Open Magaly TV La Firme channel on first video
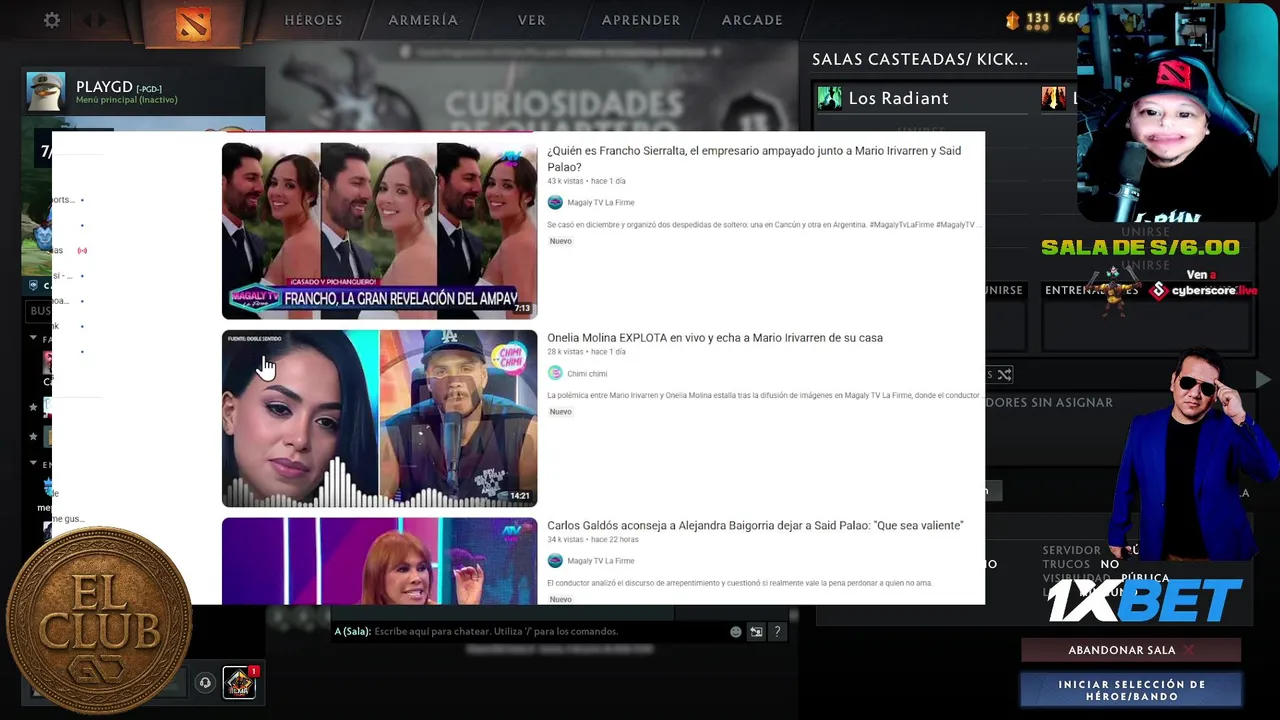 point(601,203)
